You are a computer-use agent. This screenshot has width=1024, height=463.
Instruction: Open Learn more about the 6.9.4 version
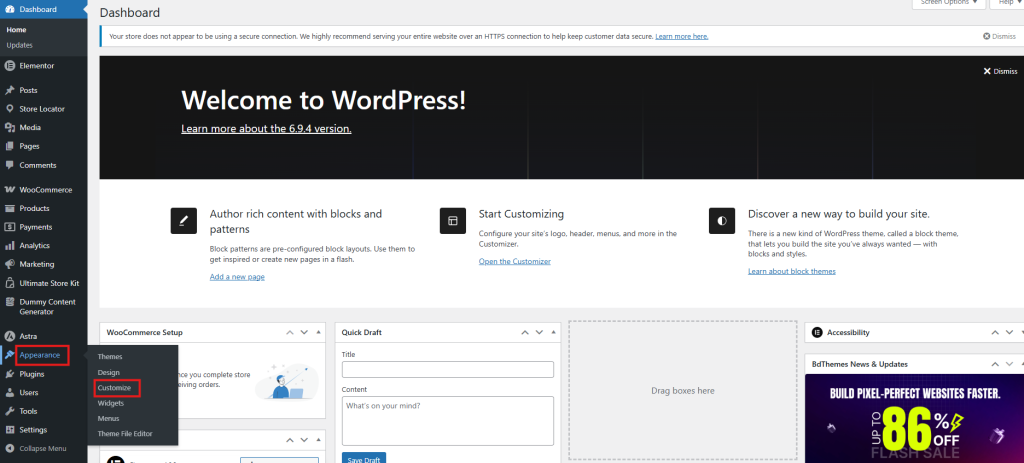[266, 129]
